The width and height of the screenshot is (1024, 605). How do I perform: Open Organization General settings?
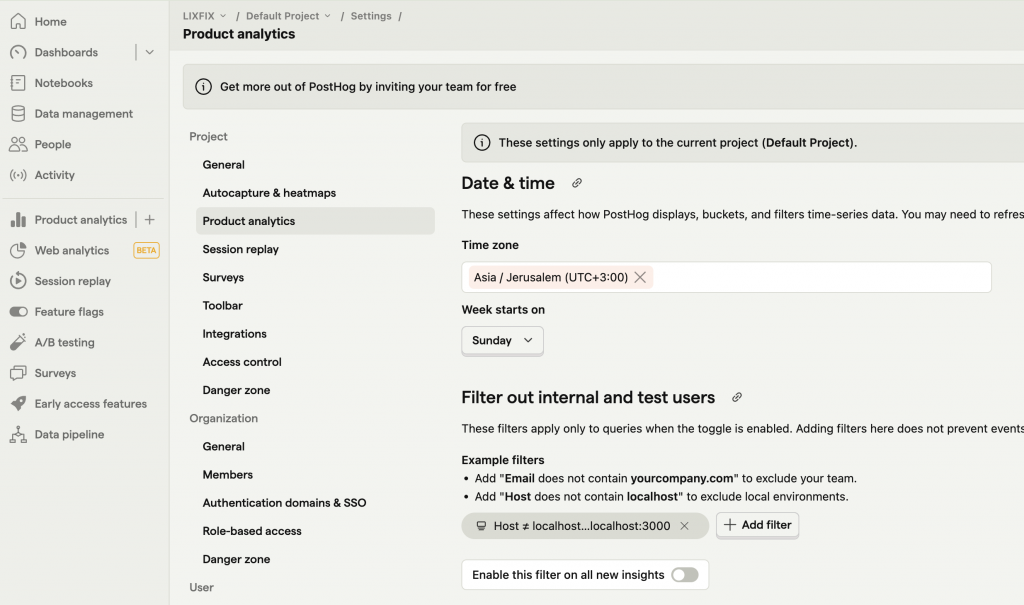[315, 446]
